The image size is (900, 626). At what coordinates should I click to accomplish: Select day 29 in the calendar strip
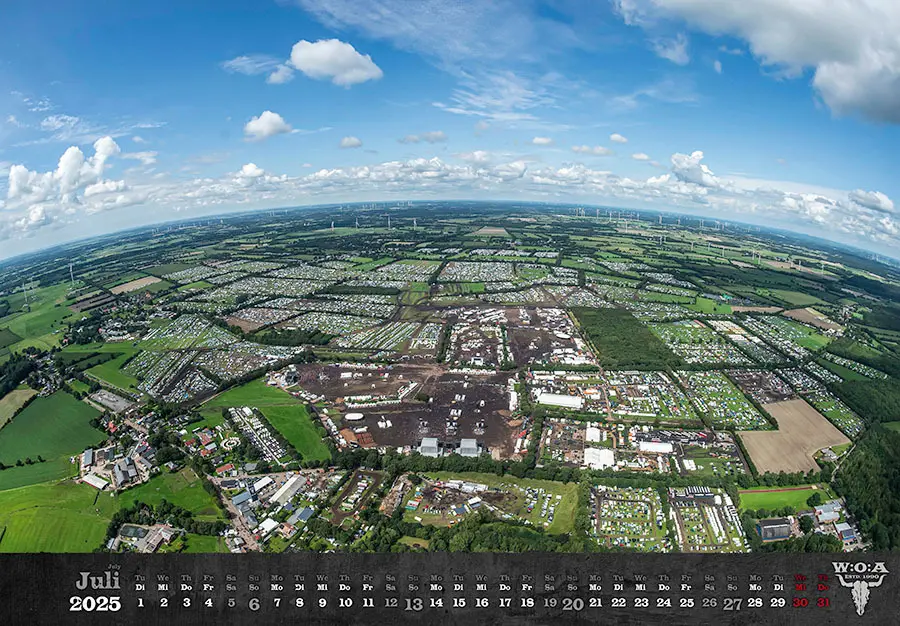(778, 602)
